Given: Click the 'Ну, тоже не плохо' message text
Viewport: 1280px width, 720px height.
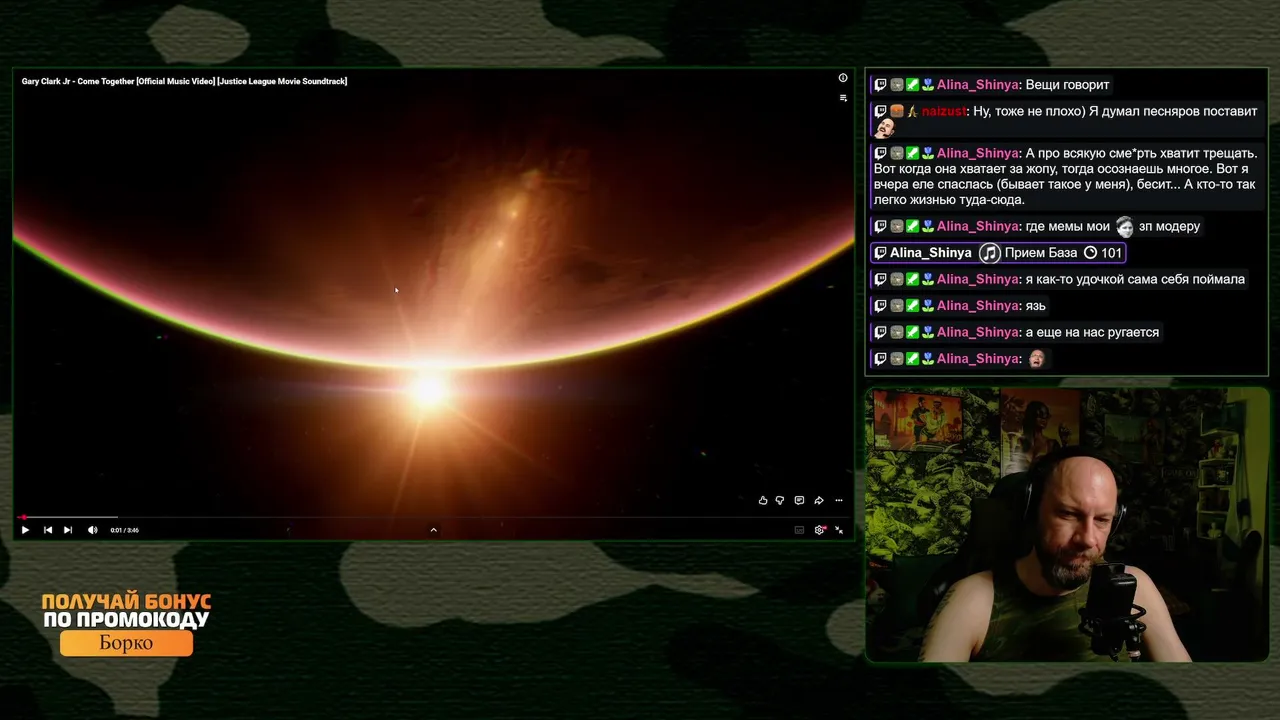Looking at the screenshot, I should click(1114, 111).
